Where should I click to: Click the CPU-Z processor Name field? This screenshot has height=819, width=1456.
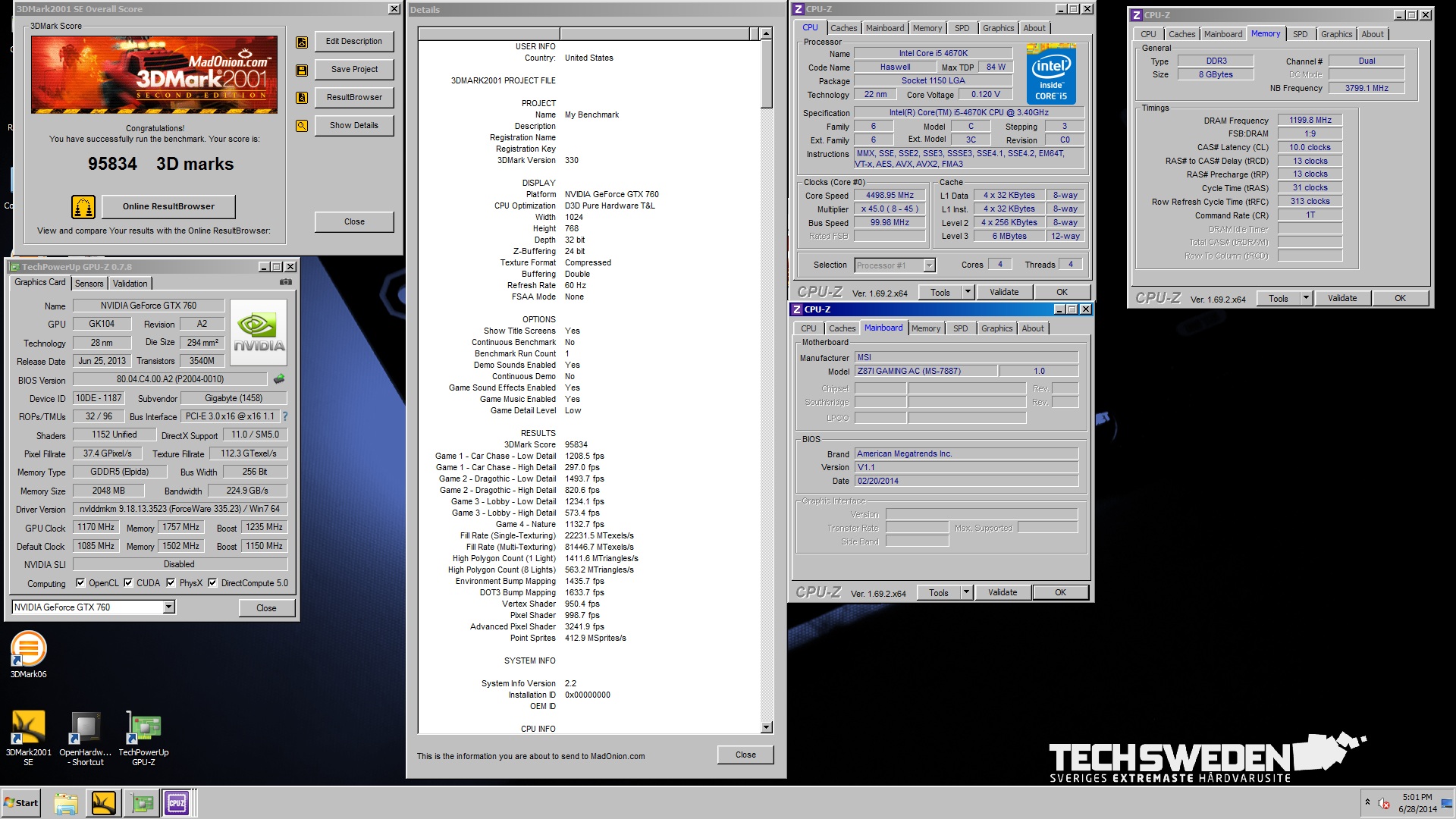(x=933, y=53)
